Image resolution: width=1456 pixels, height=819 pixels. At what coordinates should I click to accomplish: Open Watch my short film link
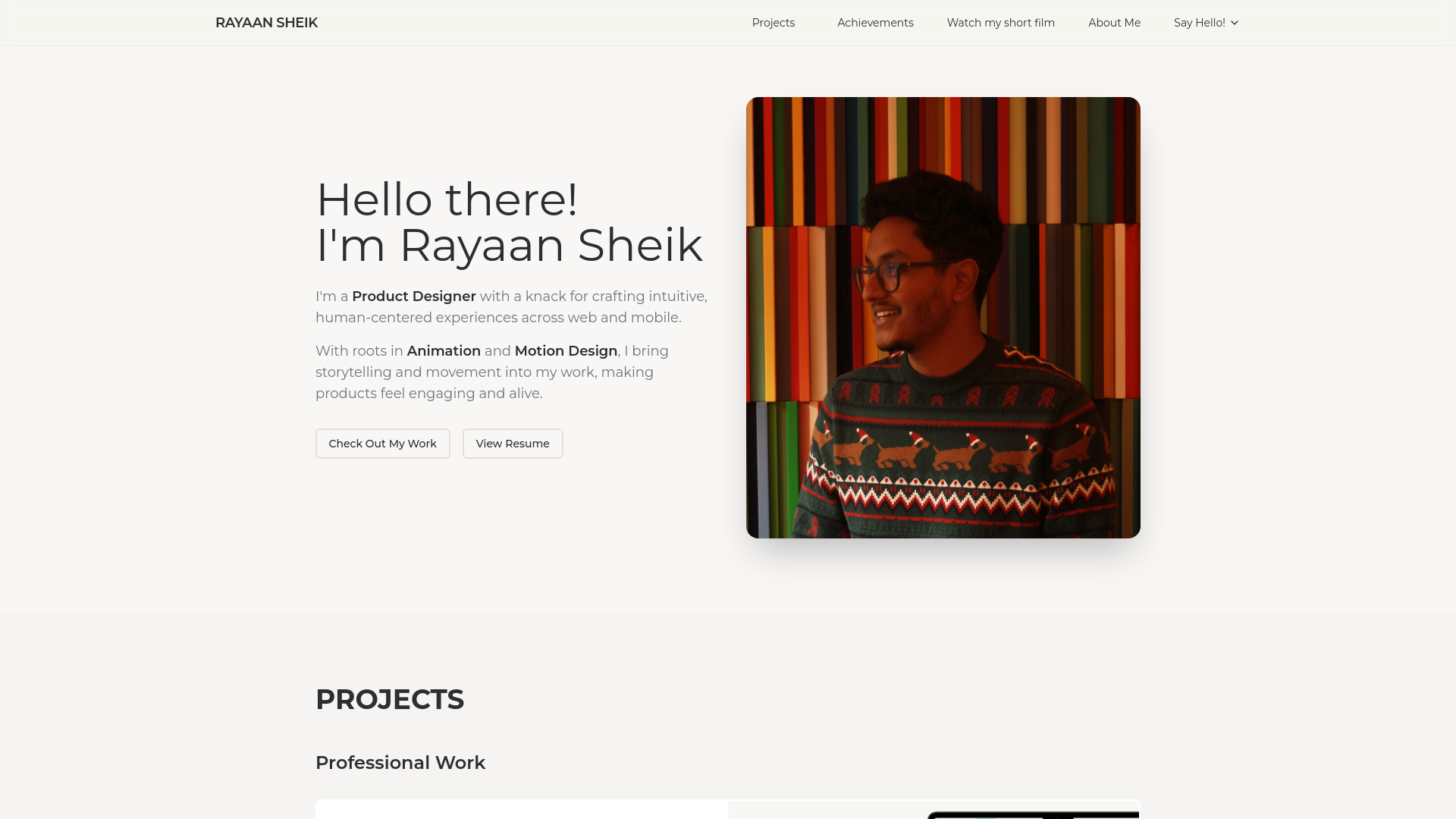[1000, 23]
